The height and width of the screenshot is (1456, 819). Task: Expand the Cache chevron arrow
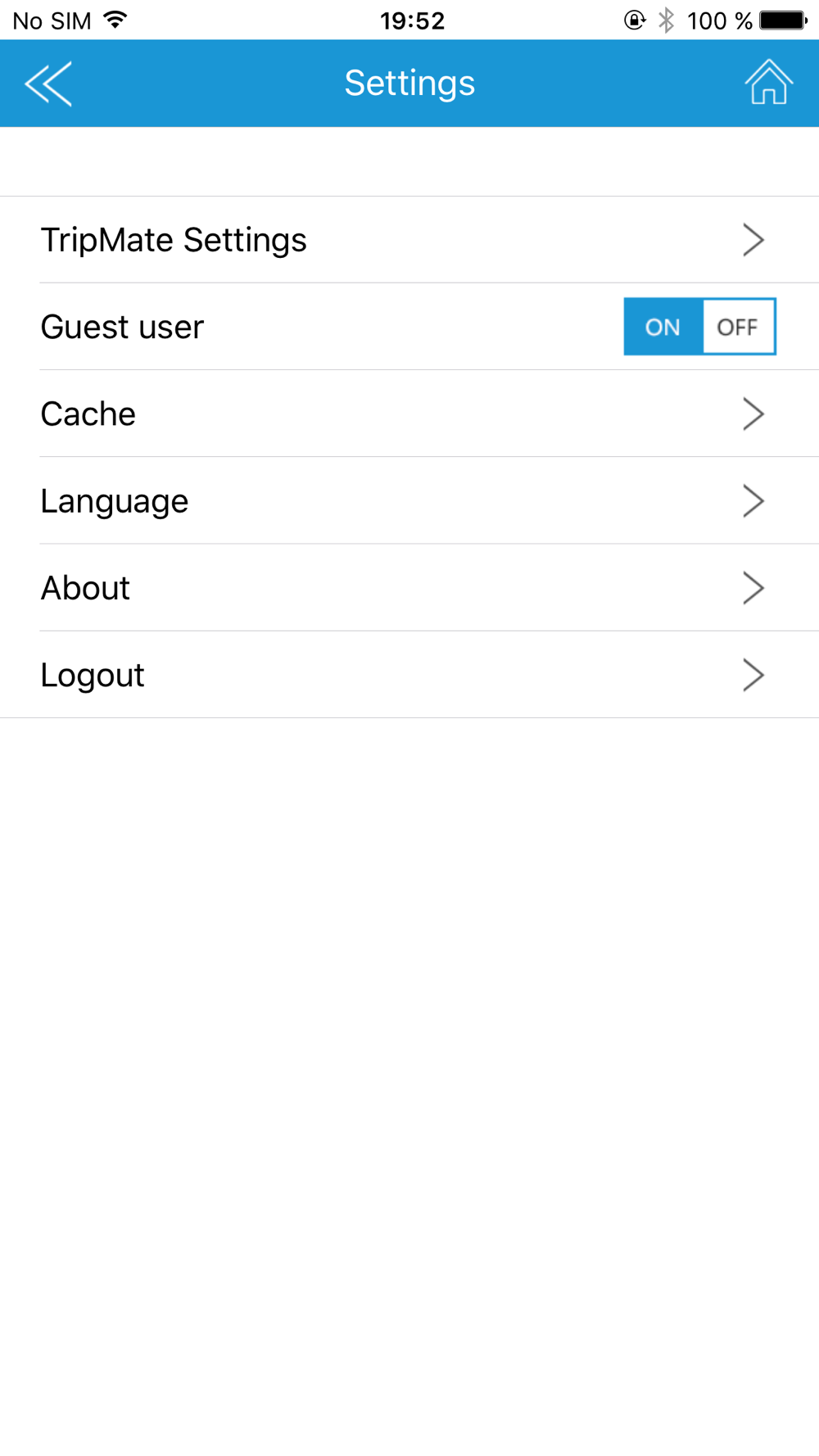click(x=753, y=414)
